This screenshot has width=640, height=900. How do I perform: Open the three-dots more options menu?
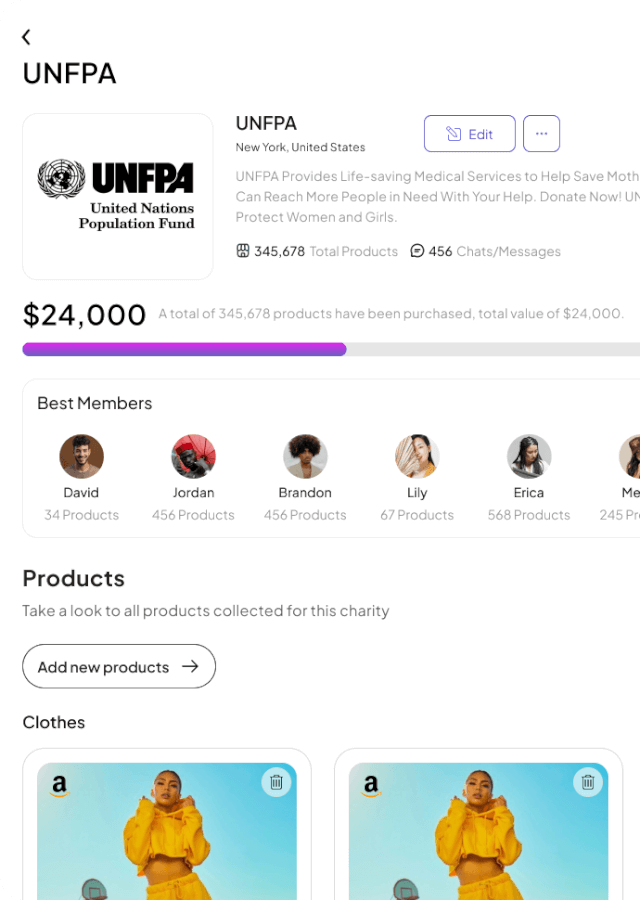541,134
